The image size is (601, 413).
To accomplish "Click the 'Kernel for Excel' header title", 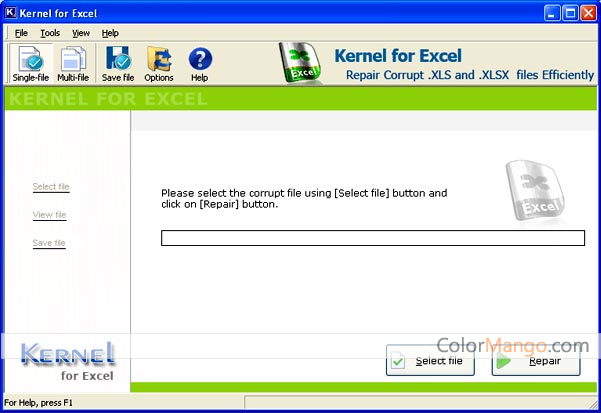I will 398,56.
